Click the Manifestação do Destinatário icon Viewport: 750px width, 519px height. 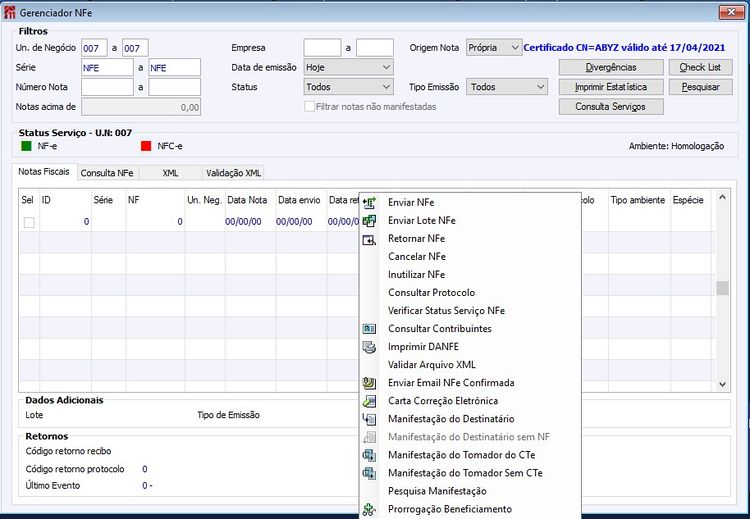[x=368, y=419]
